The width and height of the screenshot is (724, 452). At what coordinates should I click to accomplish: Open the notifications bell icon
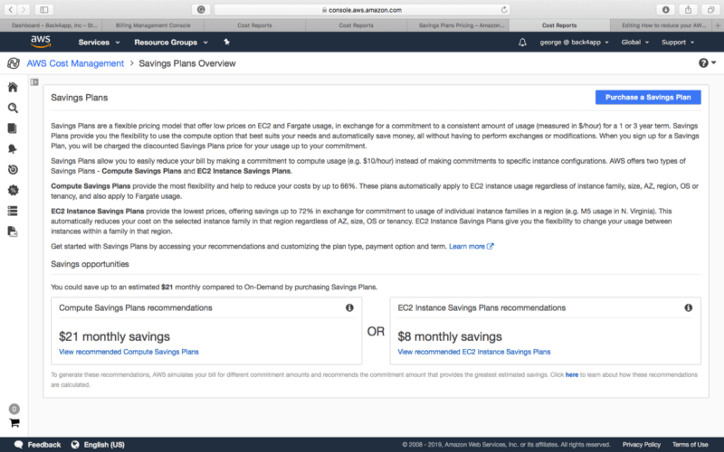point(522,42)
